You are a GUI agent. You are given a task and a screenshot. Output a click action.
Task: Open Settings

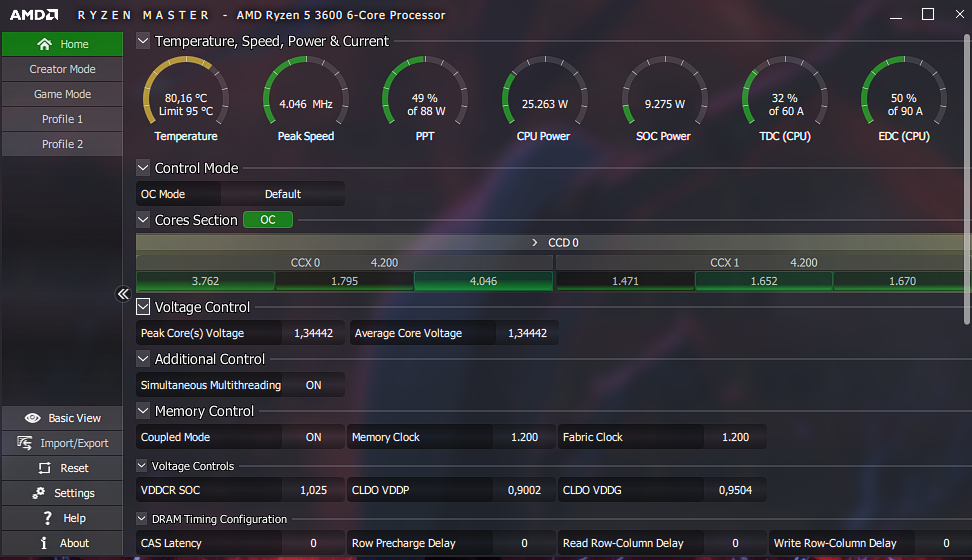coord(62,492)
